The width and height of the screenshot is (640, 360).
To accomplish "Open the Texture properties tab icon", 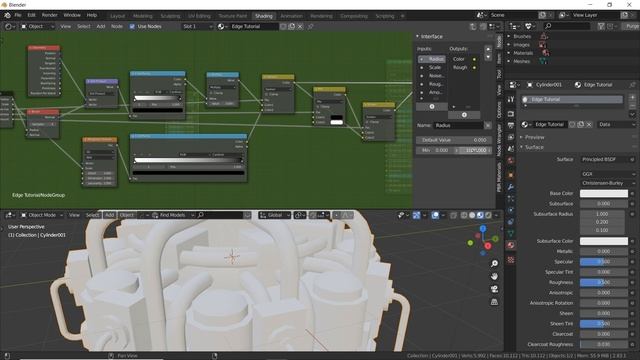I will (x=511, y=260).
